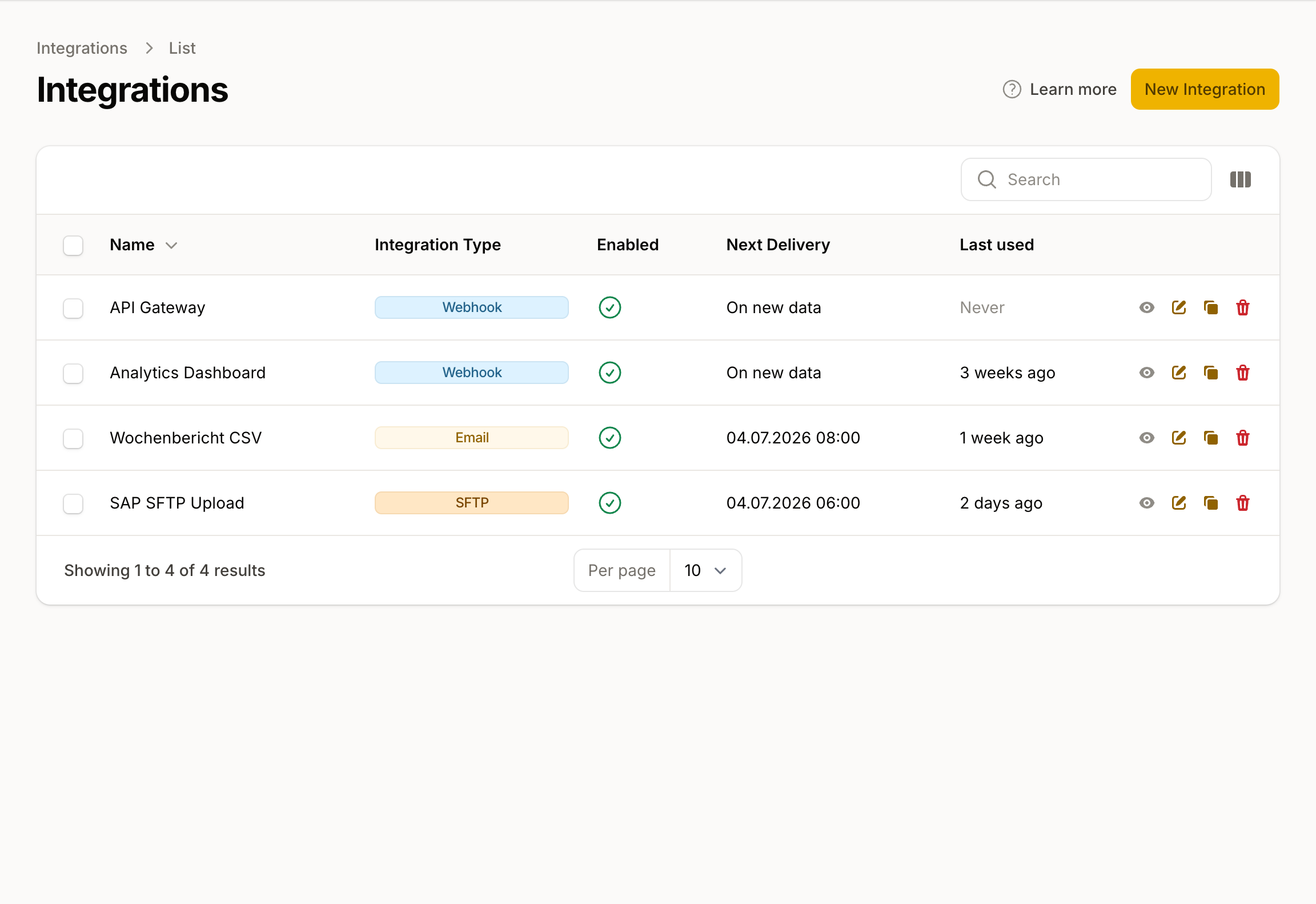1316x904 pixels.
Task: Click the 04.07.2026 08:00 delivery cell
Action: tap(793, 438)
